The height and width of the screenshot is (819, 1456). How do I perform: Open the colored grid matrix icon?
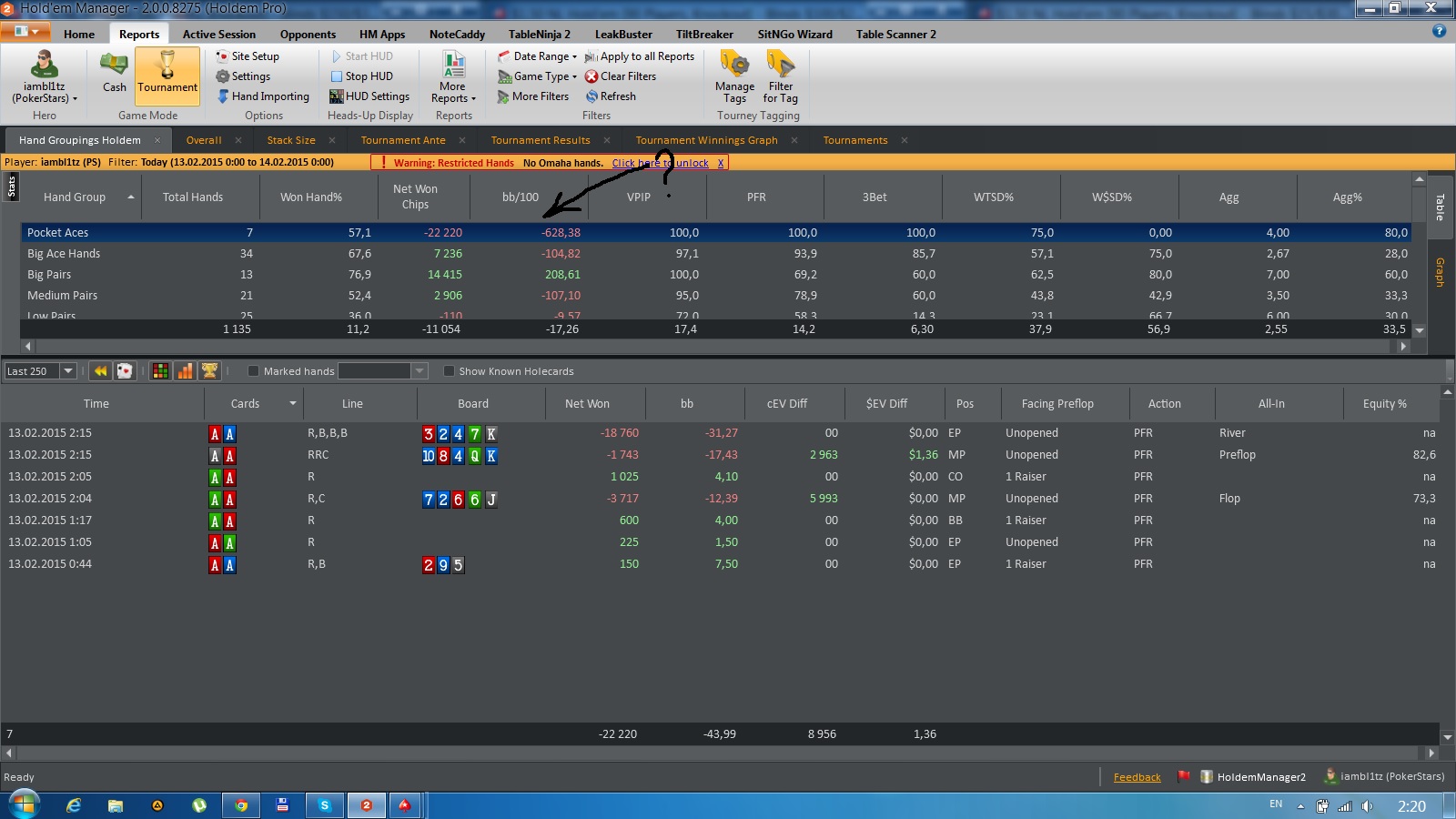(160, 371)
